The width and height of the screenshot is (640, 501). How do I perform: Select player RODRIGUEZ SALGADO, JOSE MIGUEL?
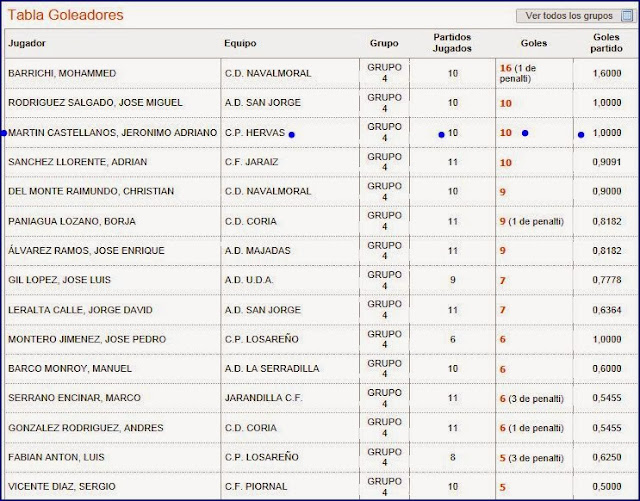point(96,103)
